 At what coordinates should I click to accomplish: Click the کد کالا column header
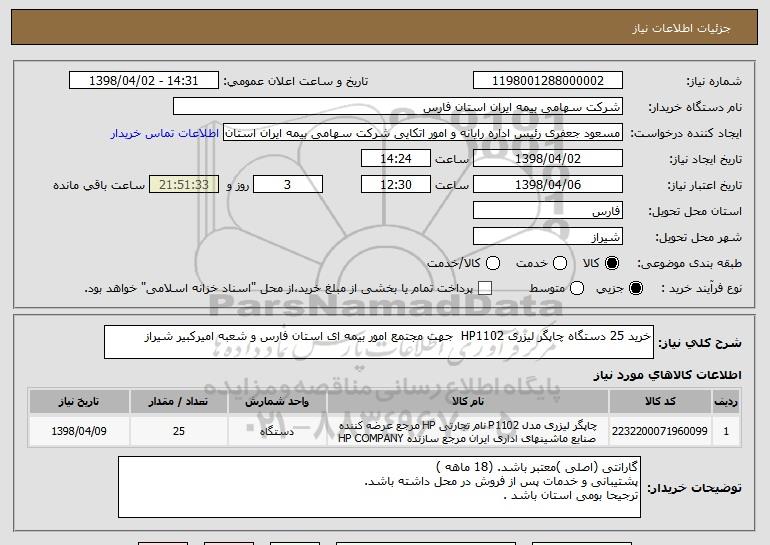[660, 402]
